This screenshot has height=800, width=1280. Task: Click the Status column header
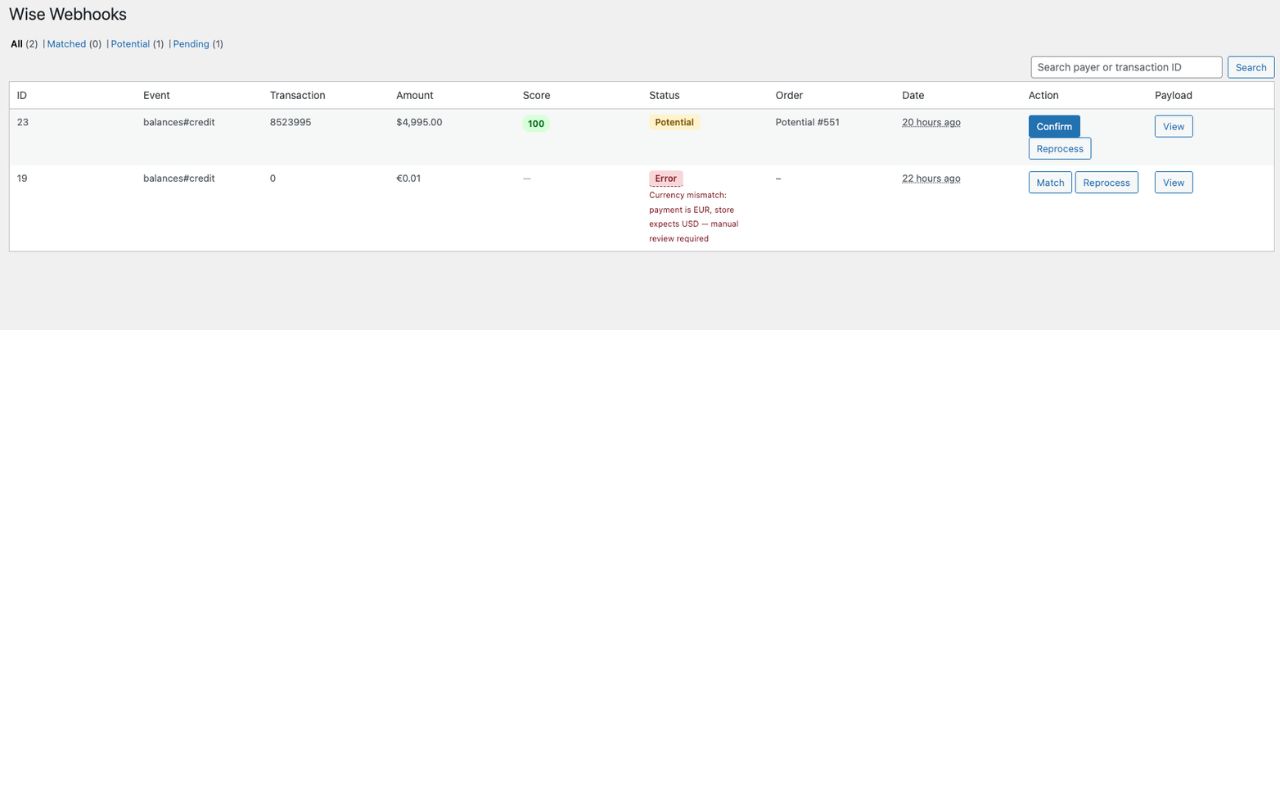(x=664, y=96)
